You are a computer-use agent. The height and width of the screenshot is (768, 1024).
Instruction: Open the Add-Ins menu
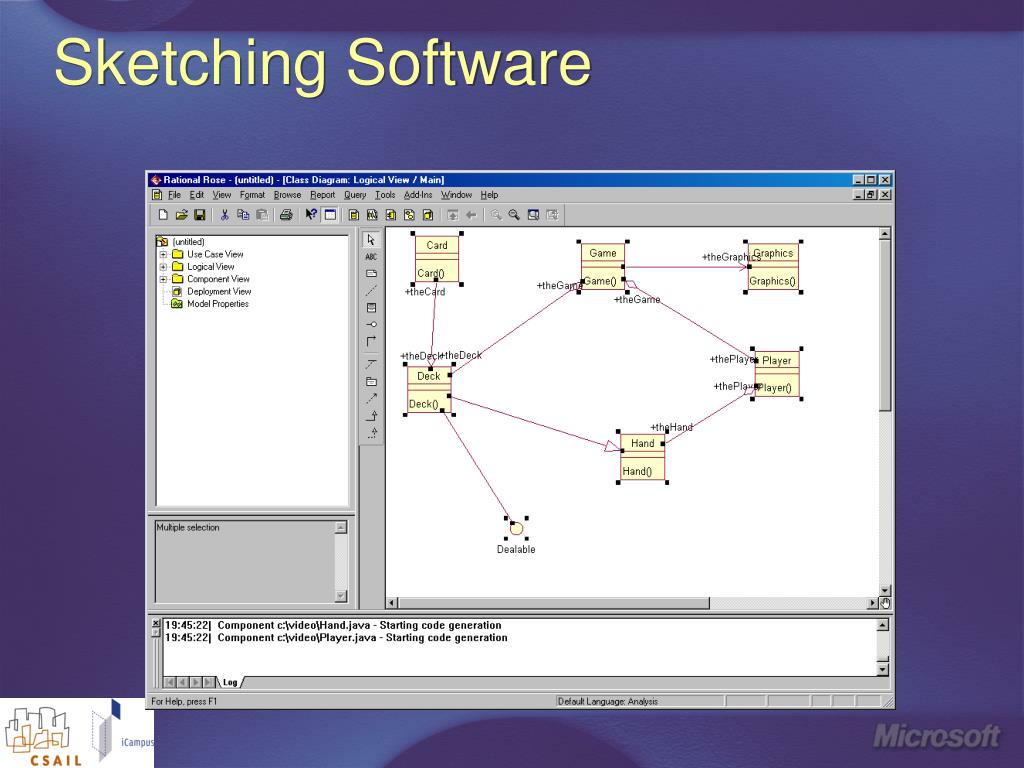pyautogui.click(x=418, y=195)
